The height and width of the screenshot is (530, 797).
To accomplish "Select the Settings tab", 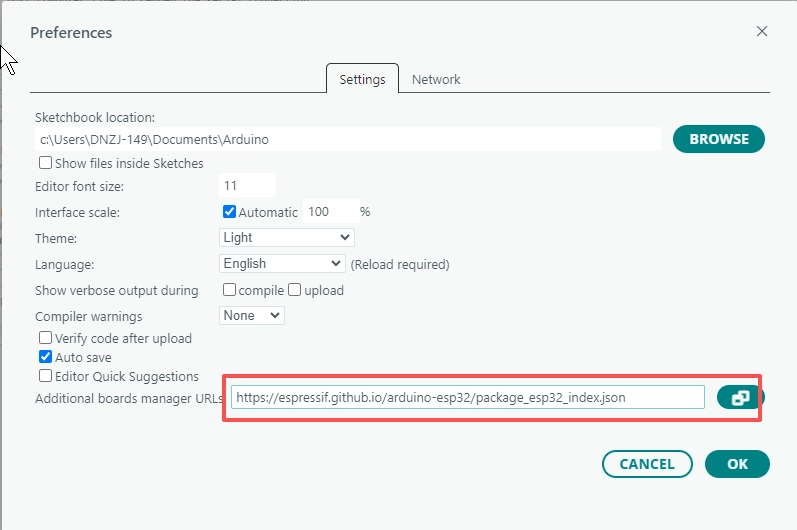I will point(362,79).
